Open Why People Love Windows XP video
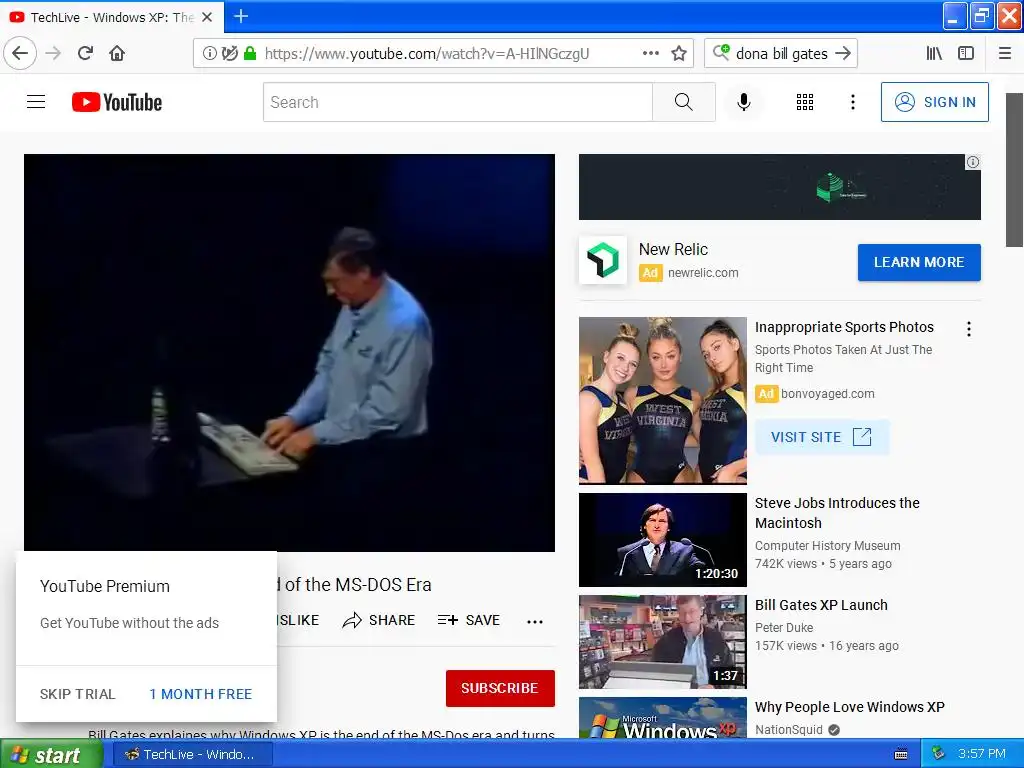Viewport: 1024px width, 768px height. (x=850, y=707)
